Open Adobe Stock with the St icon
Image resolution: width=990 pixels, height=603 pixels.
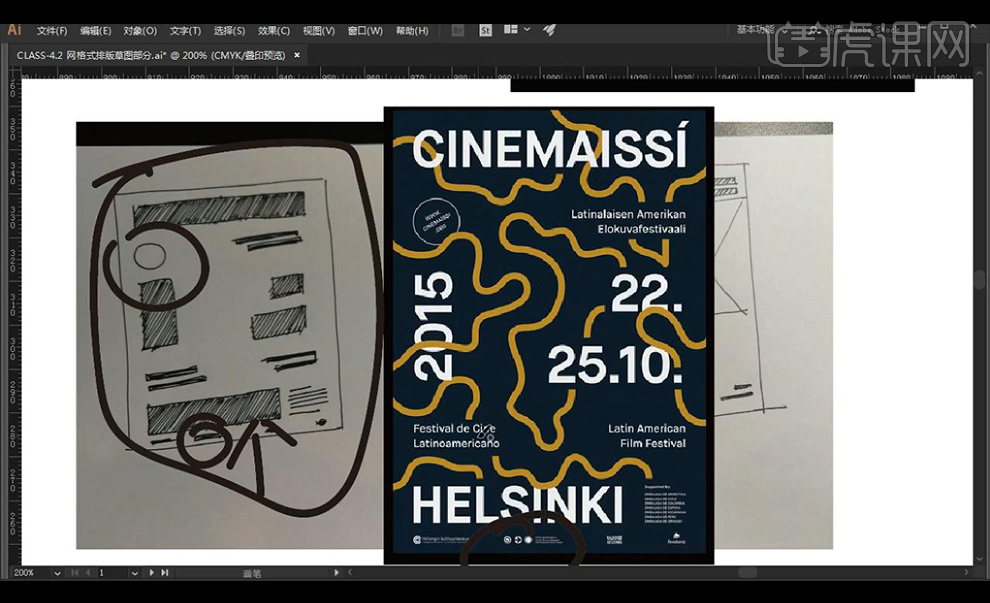coord(486,30)
